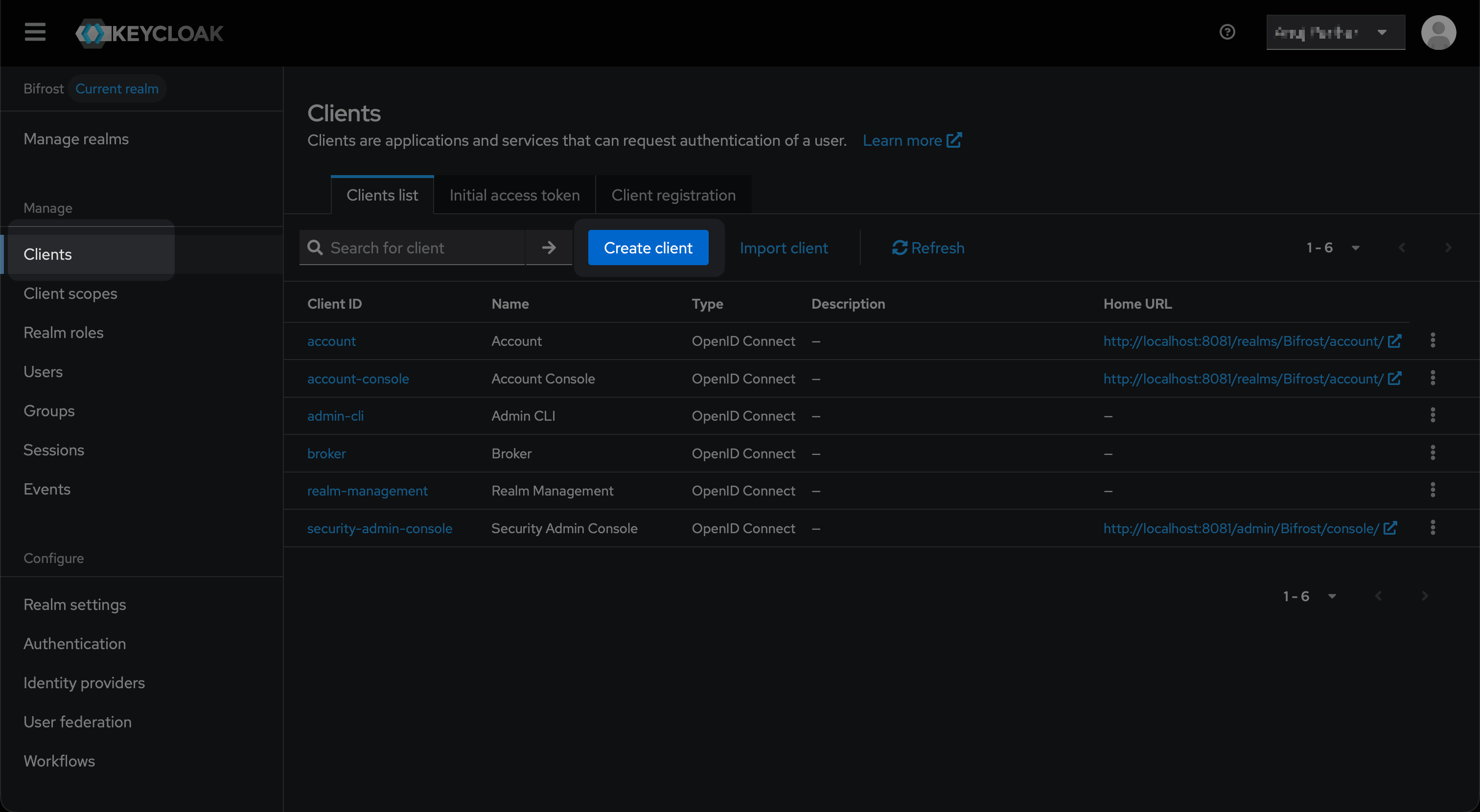Go to next page in top pagination

(x=1448, y=248)
